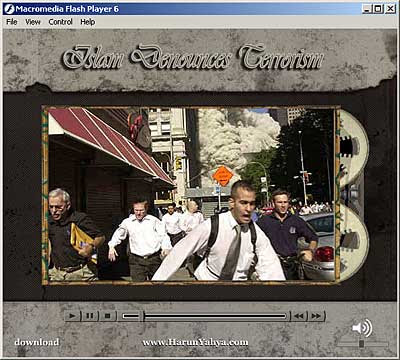Image resolution: width=400 pixels, height=360 pixels.
Task: Open the Help menu
Action: tap(88, 22)
